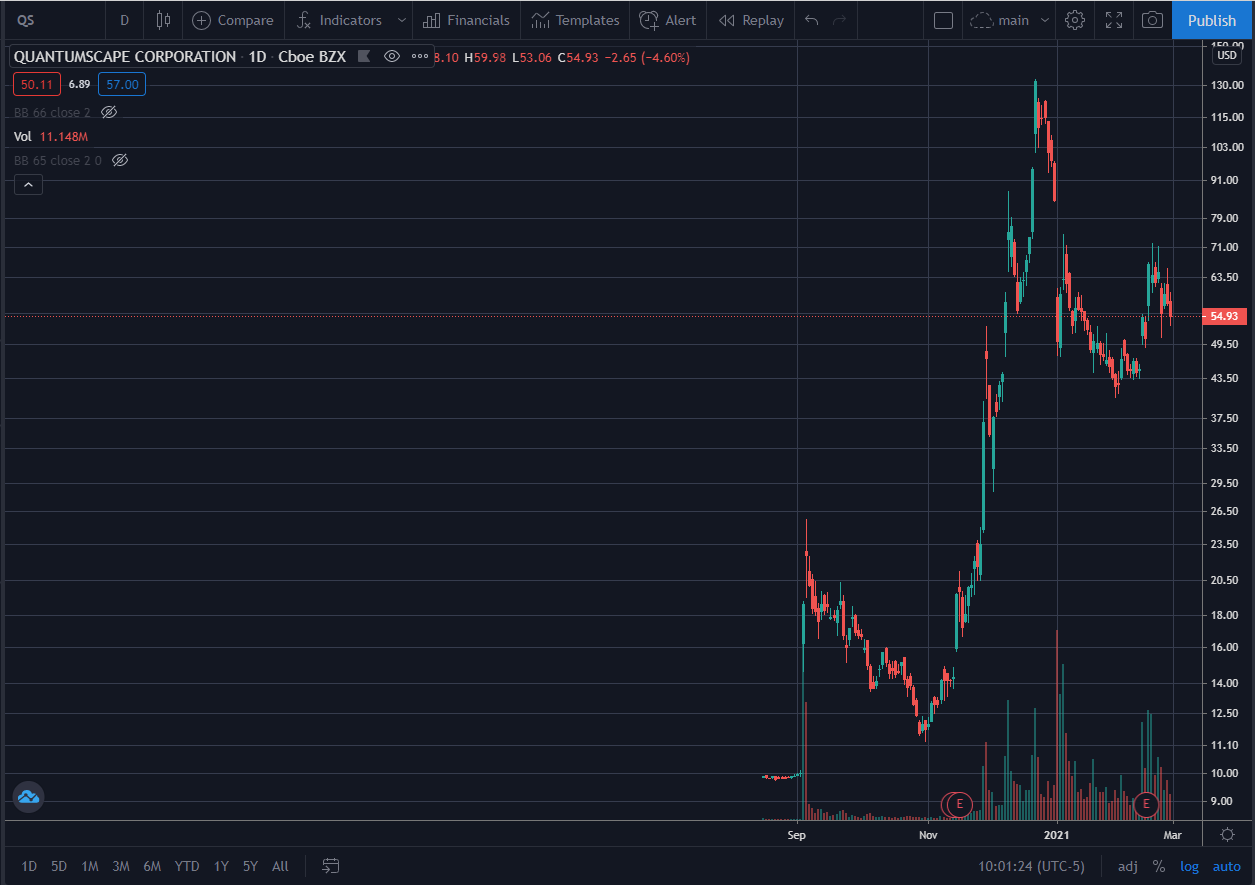The width and height of the screenshot is (1255, 885).
Task: Open price scale settings gear at bottom right
Action: (x=1227, y=834)
